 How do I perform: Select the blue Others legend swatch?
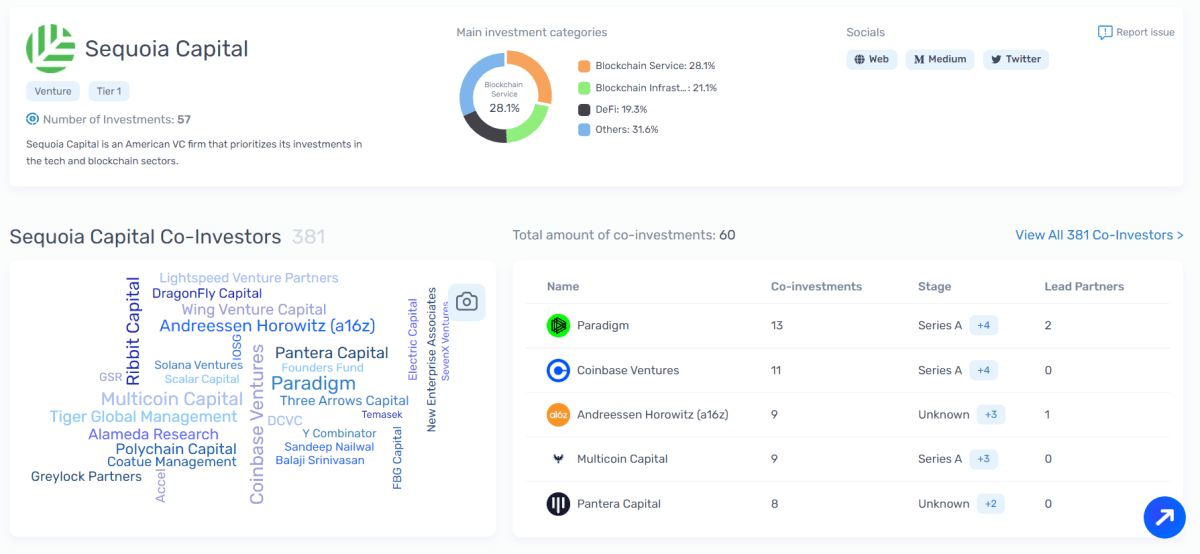tap(584, 130)
